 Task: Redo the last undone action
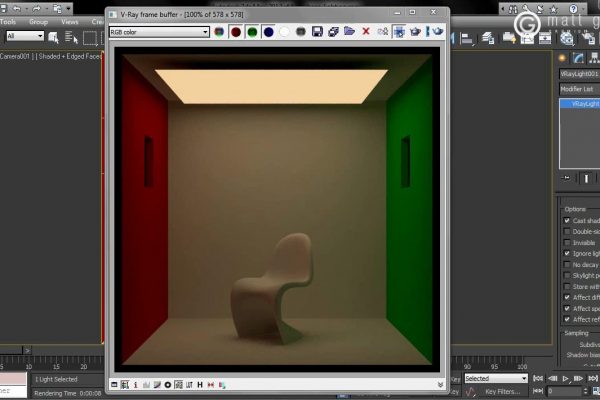click(x=36, y=8)
